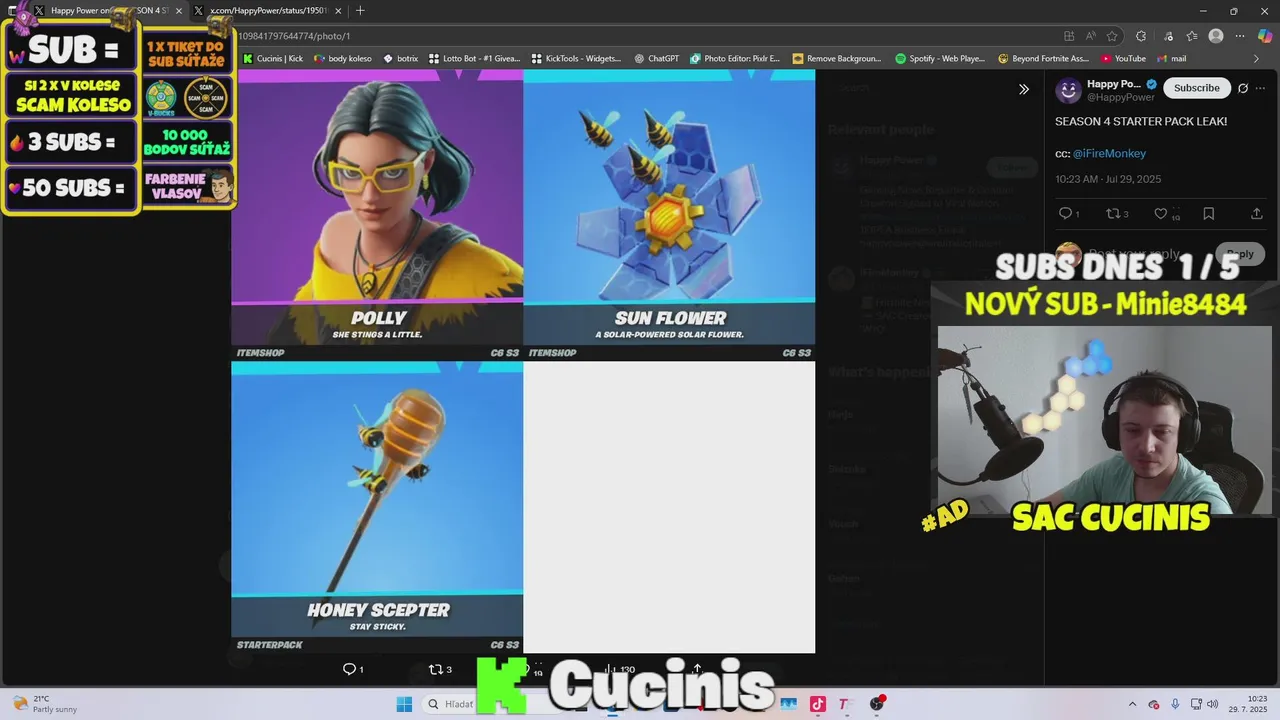Click the share icon below the photo
This screenshot has width=1280, height=720.
(x=697, y=669)
